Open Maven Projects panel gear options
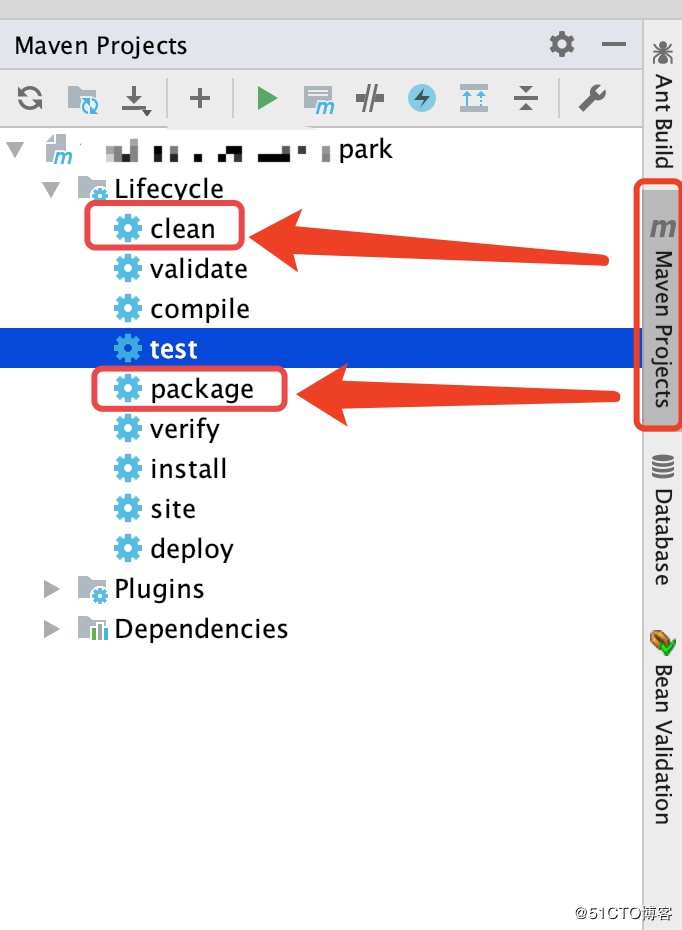The image size is (682, 930). point(562,44)
